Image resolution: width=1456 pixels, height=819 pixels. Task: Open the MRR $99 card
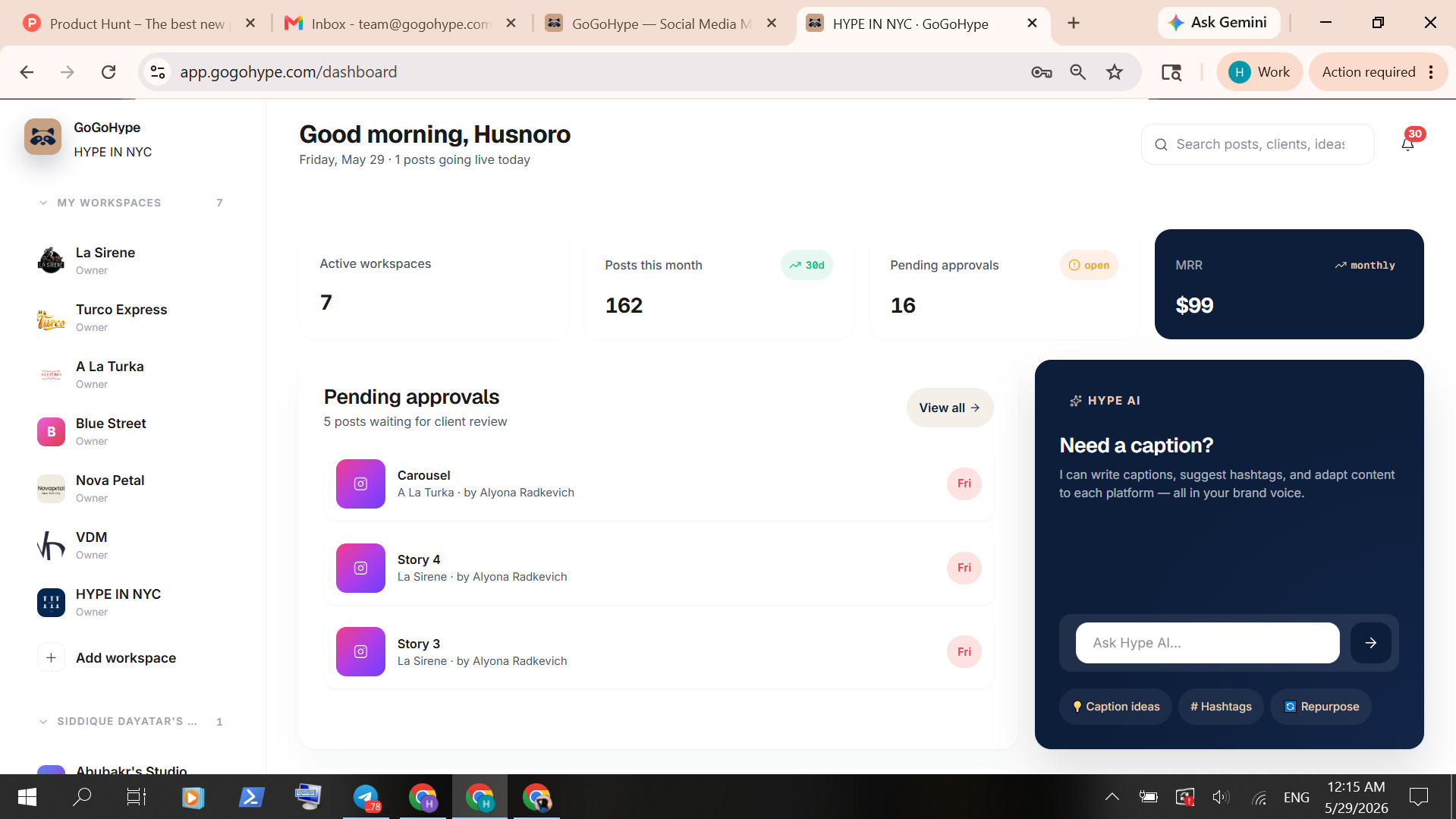pos(1289,285)
